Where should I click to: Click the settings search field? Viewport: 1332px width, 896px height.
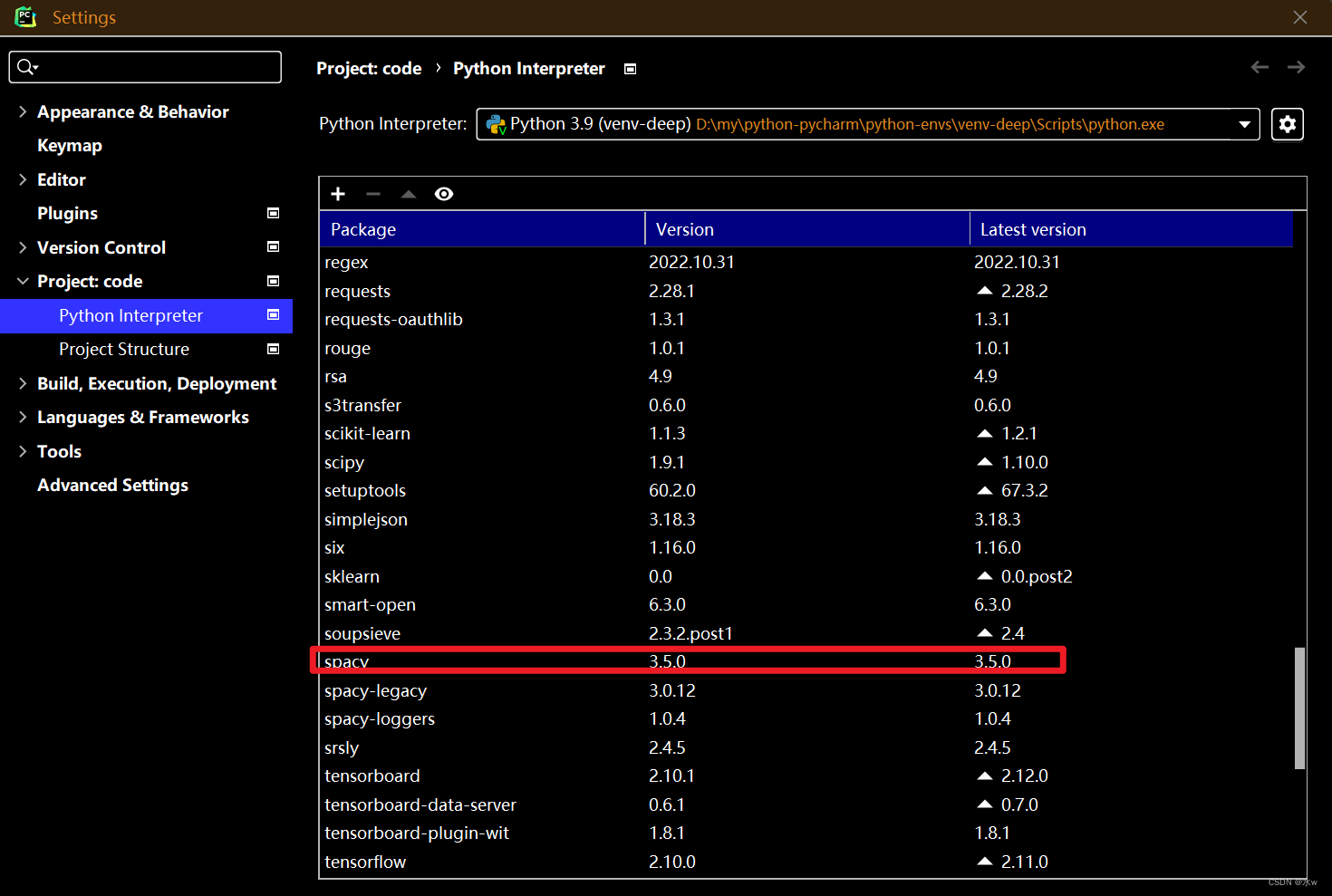click(x=145, y=66)
